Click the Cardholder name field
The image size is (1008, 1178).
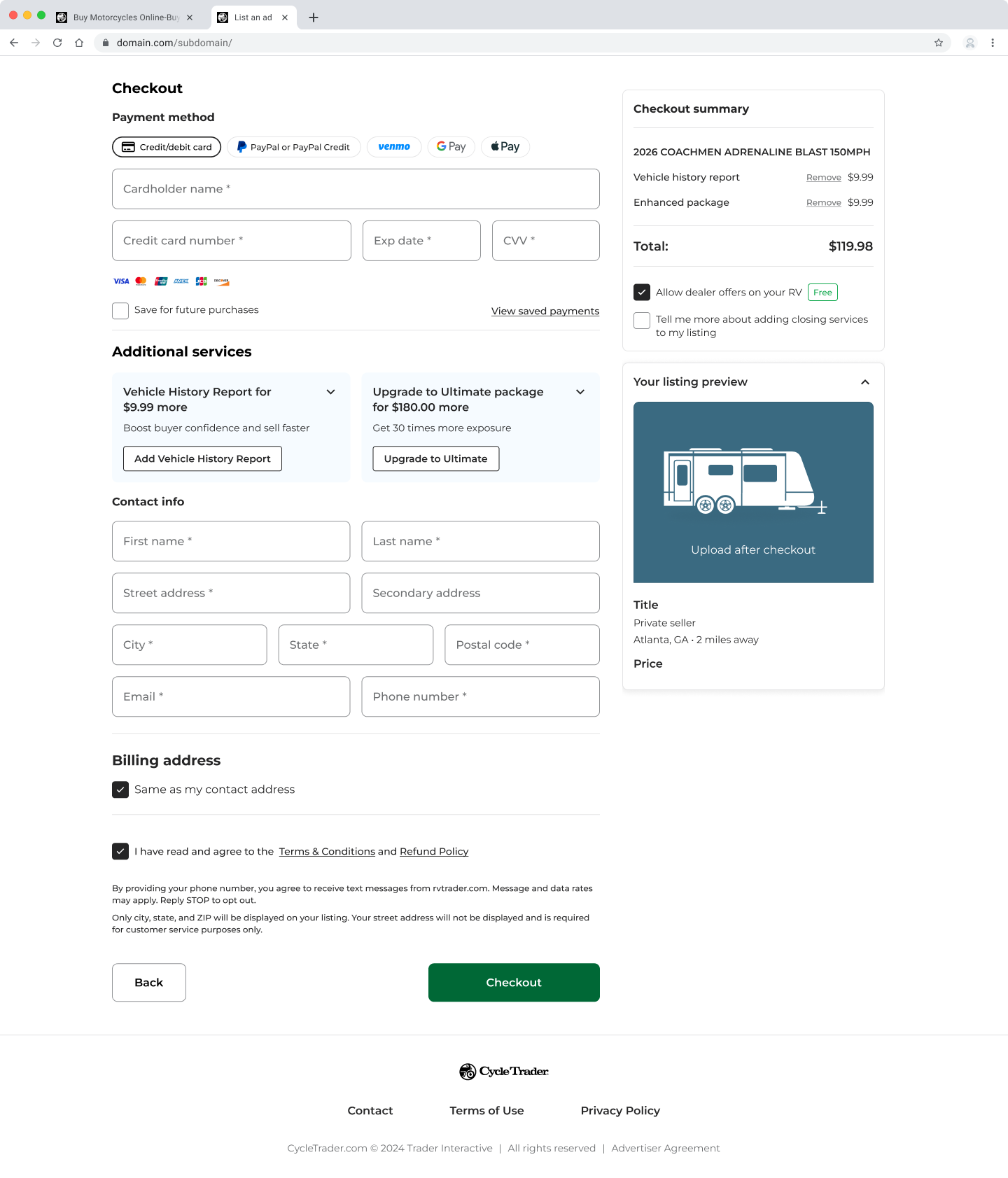356,189
